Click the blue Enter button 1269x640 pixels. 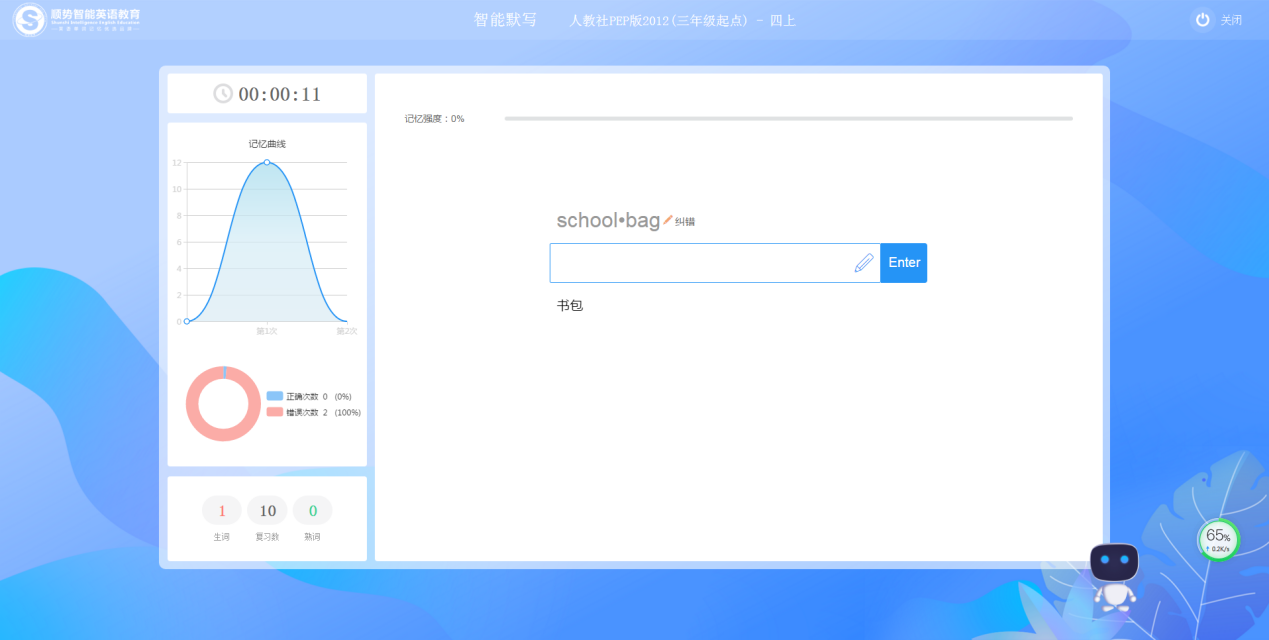[904, 263]
